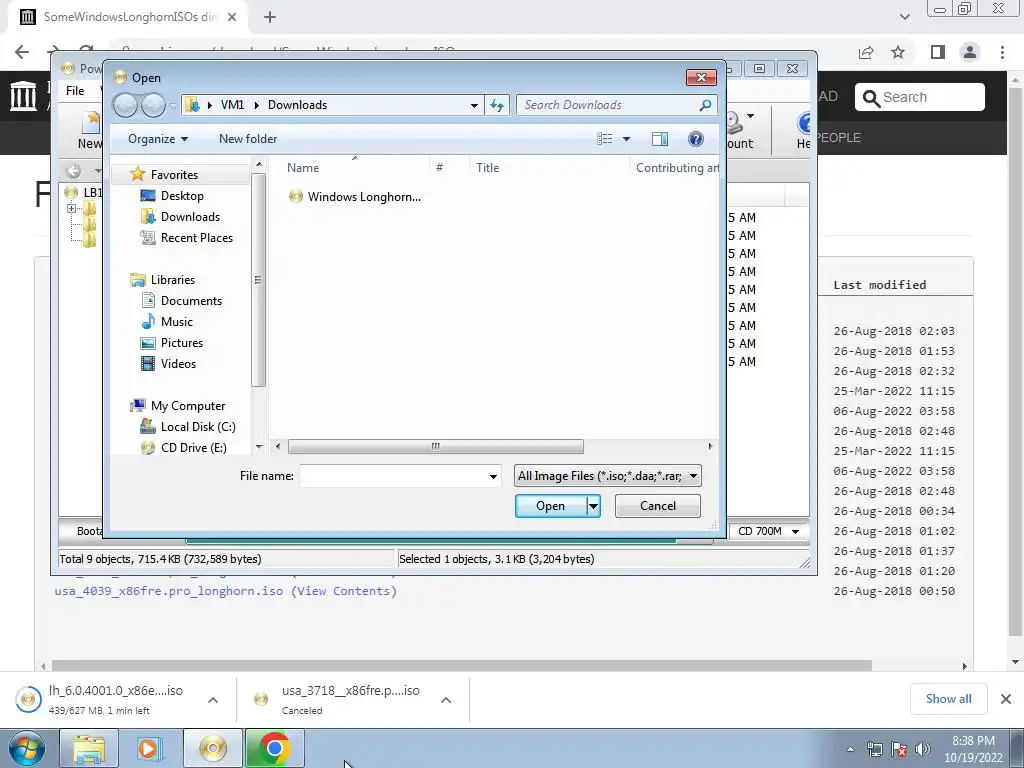1024x768 pixels.
Task: Click the Open button split arrow
Action: point(593,505)
